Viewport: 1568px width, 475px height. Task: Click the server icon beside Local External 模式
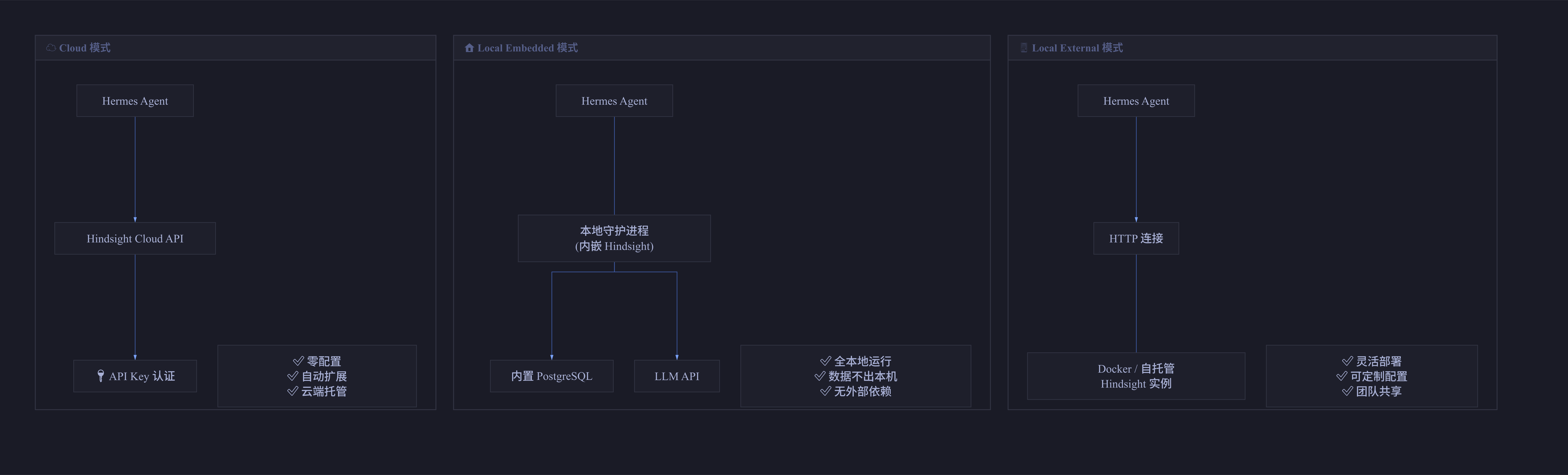[1024, 47]
